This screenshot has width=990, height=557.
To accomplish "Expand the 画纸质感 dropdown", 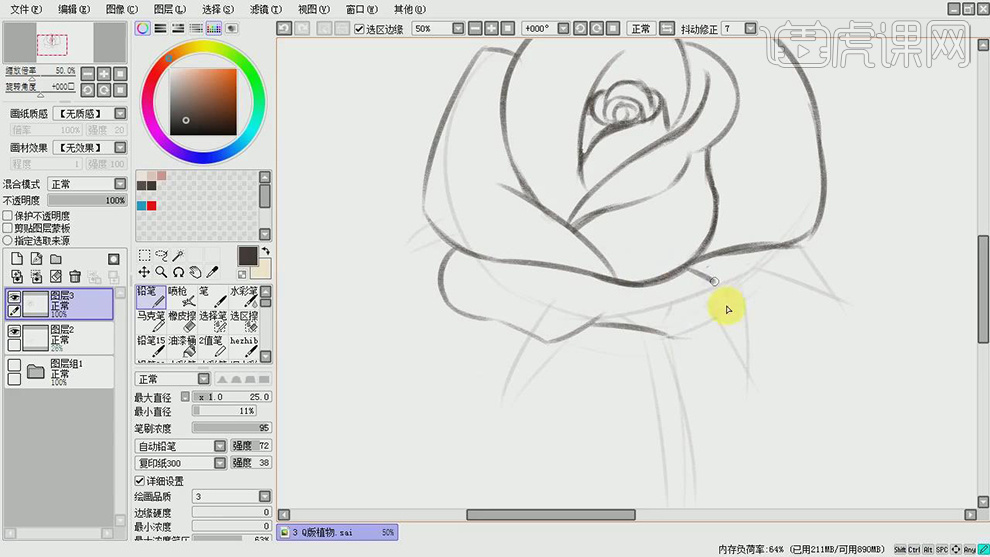I will tap(120, 114).
